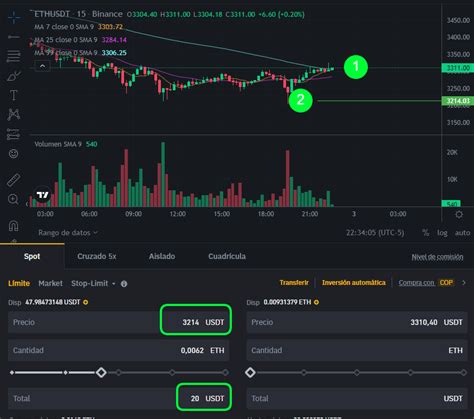Select the crosshair cursor tool
The width and height of the screenshot is (474, 419).
tap(14, 17)
